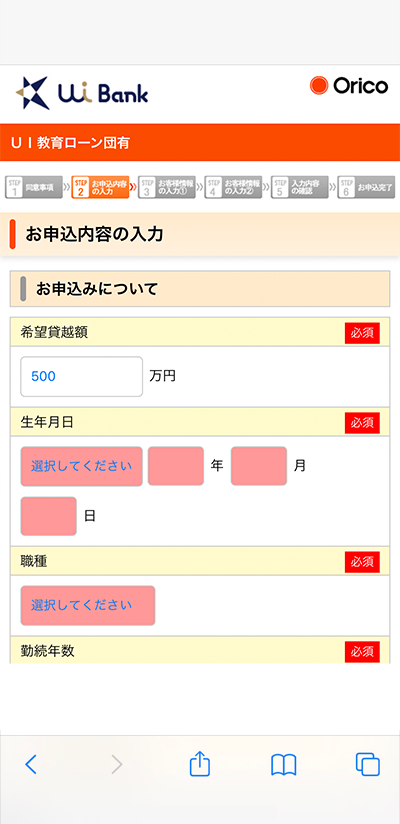Tap the Orico logo

(349, 86)
